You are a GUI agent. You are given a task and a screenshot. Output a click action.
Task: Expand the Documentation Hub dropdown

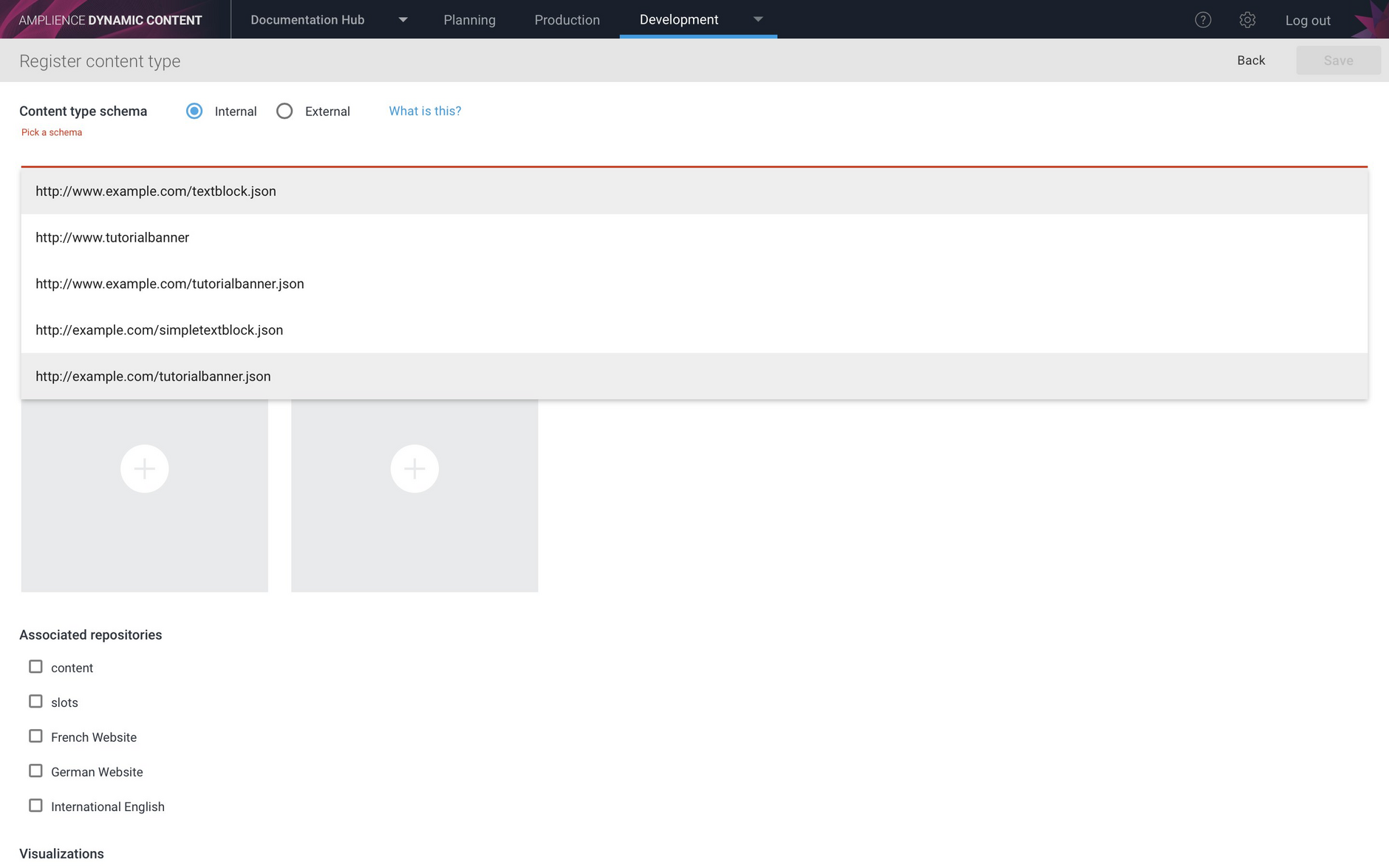tap(403, 20)
